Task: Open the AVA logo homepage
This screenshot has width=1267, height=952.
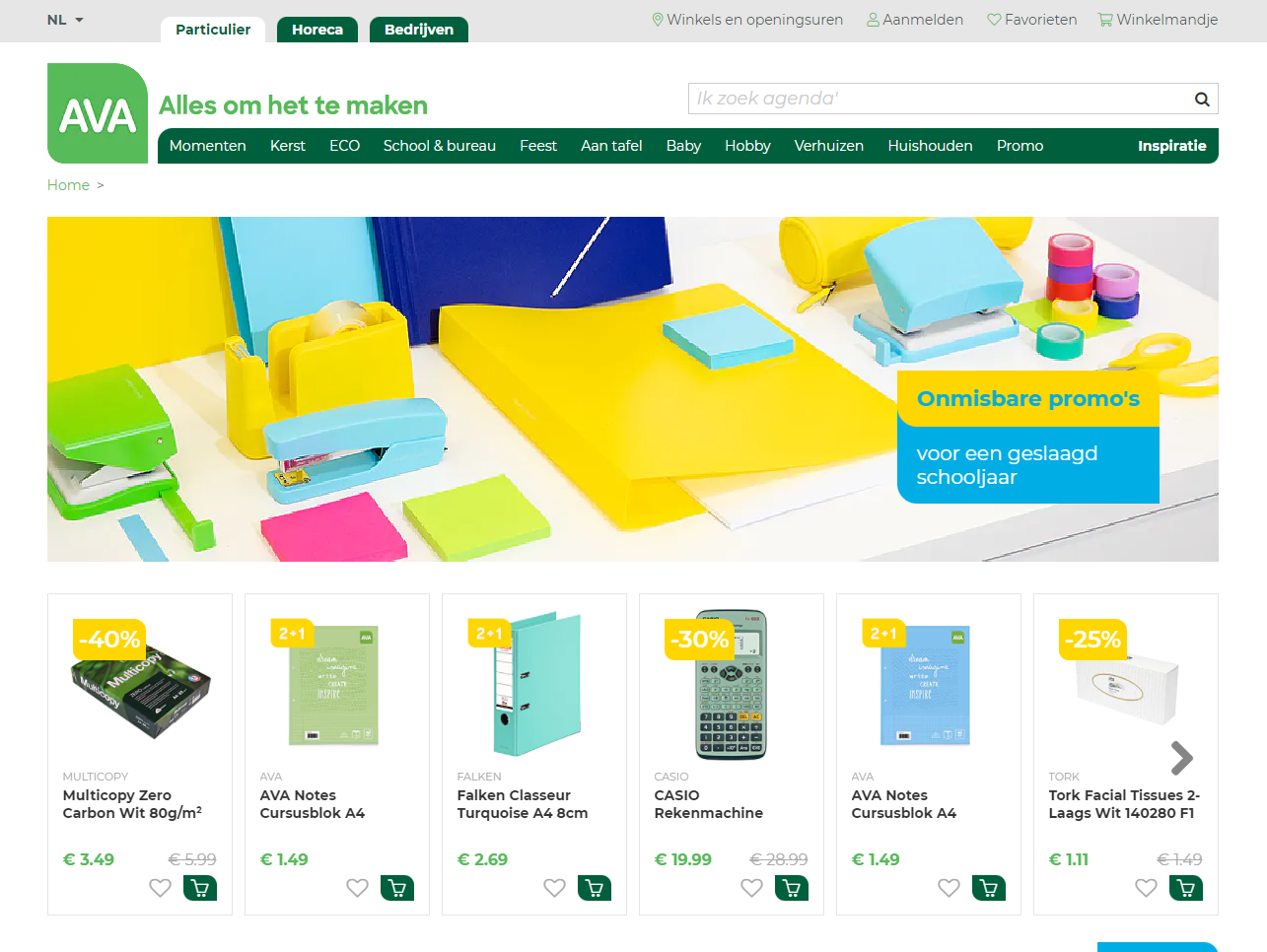Action: click(x=98, y=113)
